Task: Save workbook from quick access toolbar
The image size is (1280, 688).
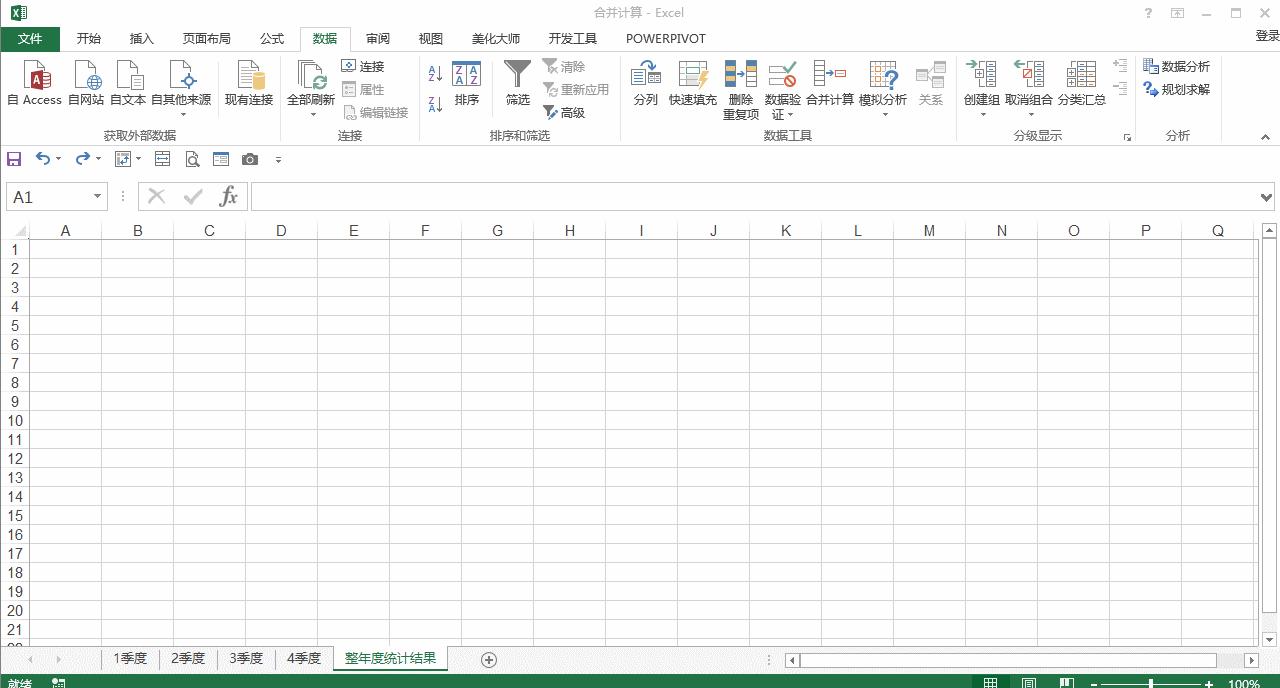Action: [14, 159]
